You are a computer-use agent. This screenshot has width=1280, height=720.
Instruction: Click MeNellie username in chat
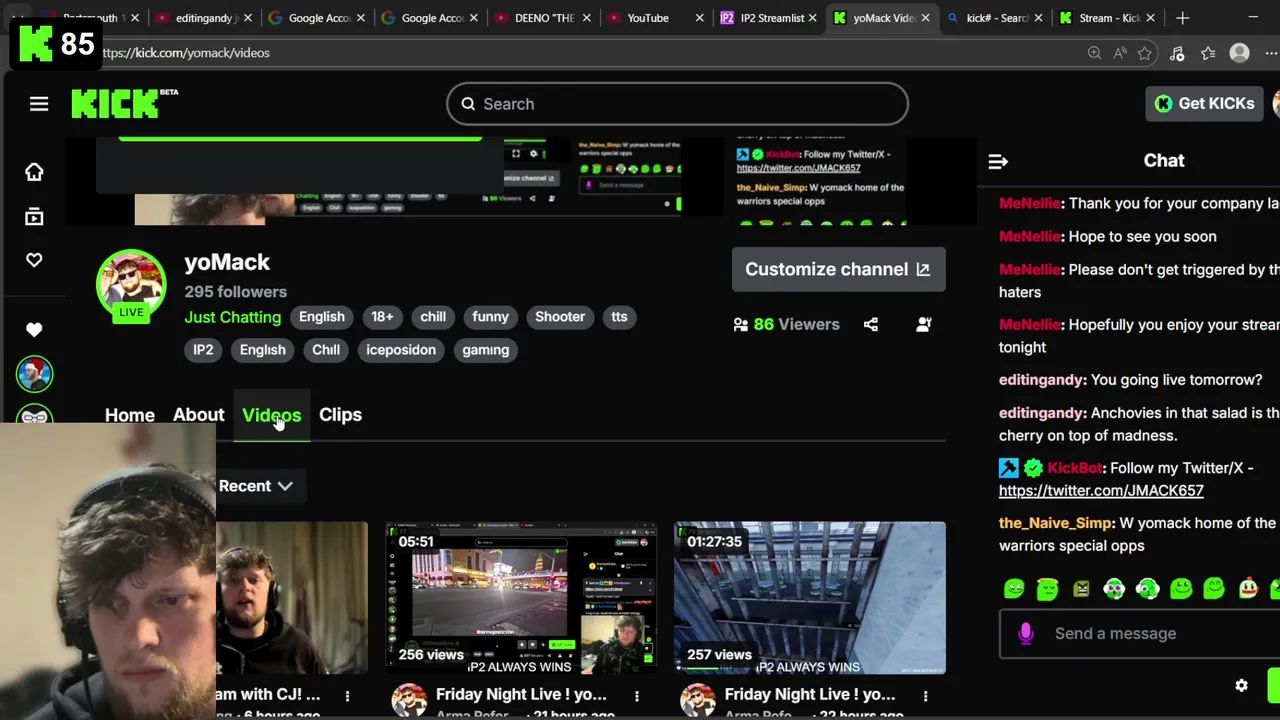click(1030, 204)
